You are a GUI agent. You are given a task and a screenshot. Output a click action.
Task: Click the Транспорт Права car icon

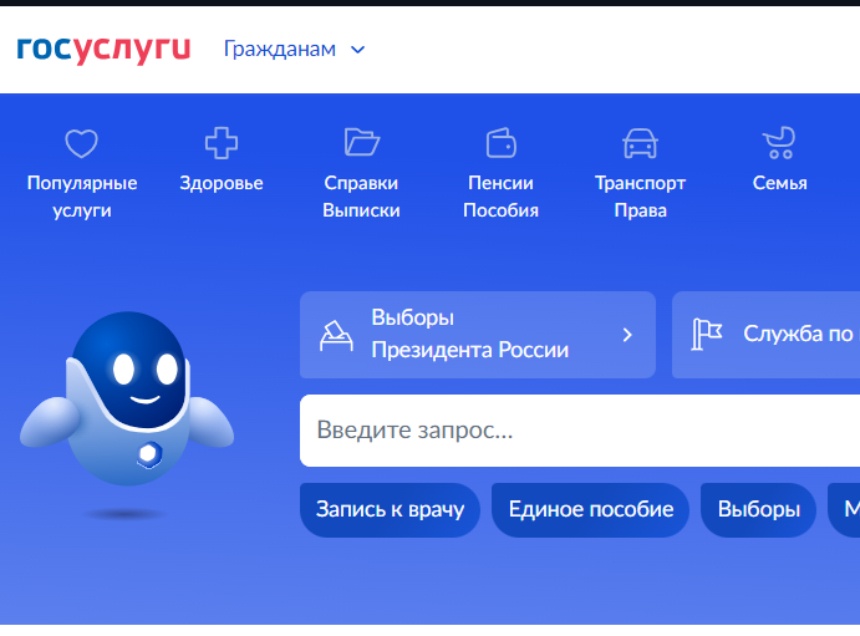coord(640,143)
